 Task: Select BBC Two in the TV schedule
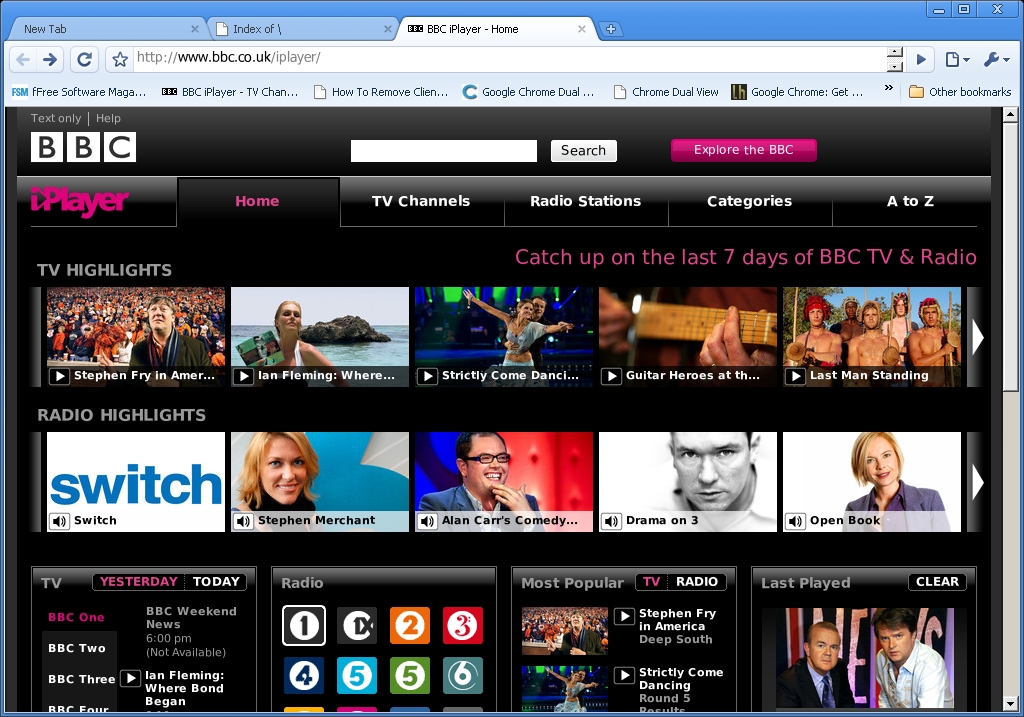point(76,648)
